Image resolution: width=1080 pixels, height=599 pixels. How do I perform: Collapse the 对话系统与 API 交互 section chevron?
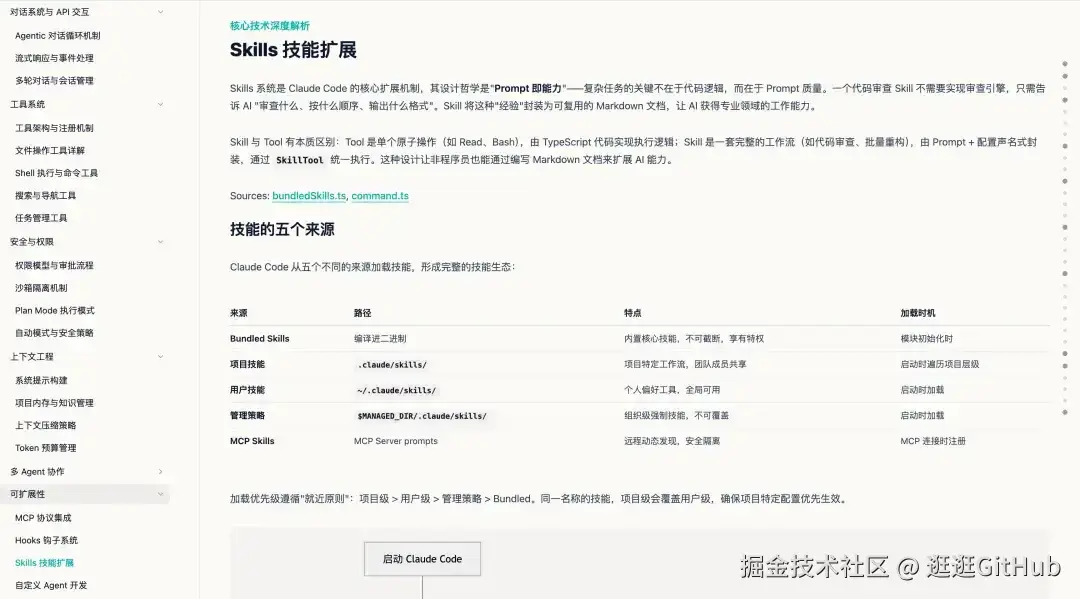[160, 12]
